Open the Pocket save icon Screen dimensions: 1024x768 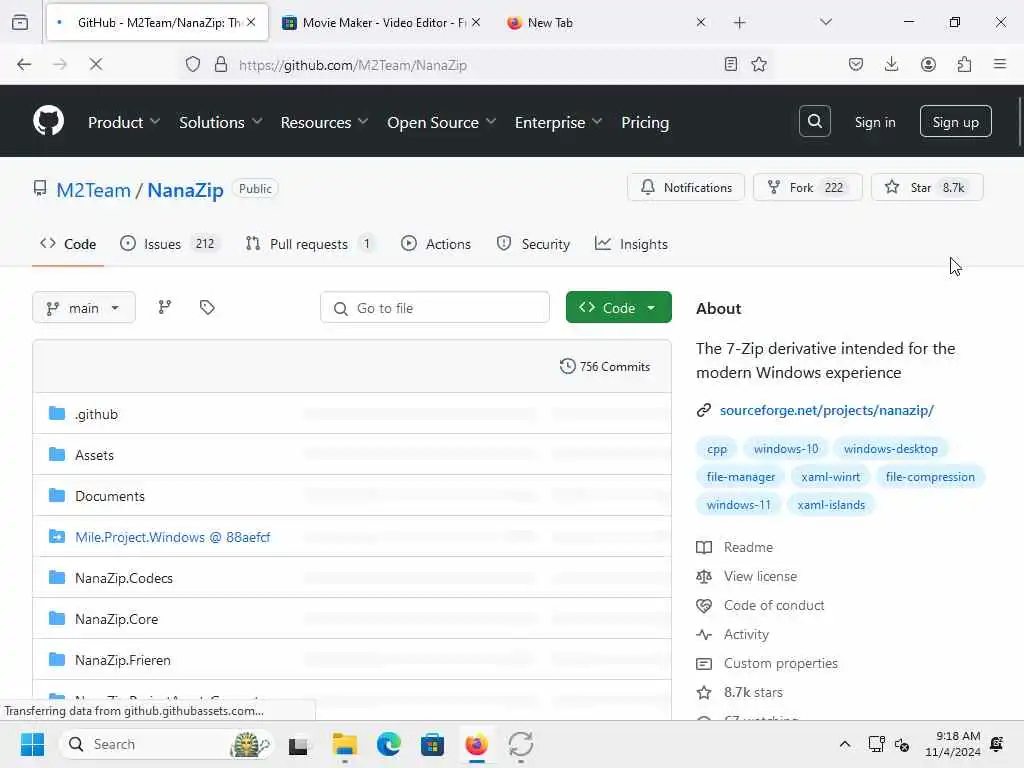(x=856, y=64)
